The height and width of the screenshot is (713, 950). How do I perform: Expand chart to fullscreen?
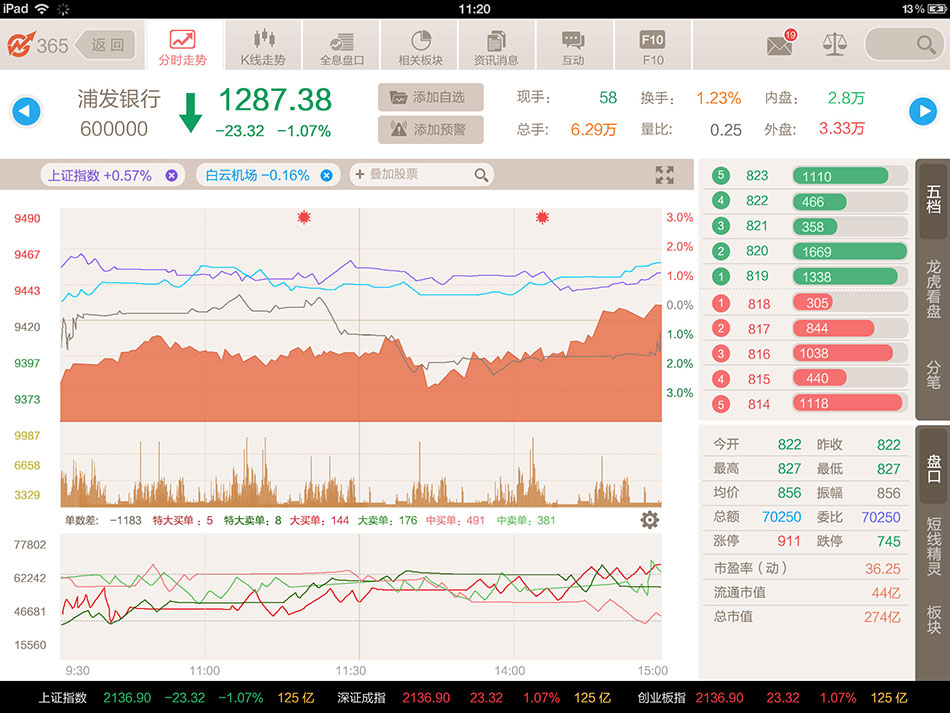[665, 175]
